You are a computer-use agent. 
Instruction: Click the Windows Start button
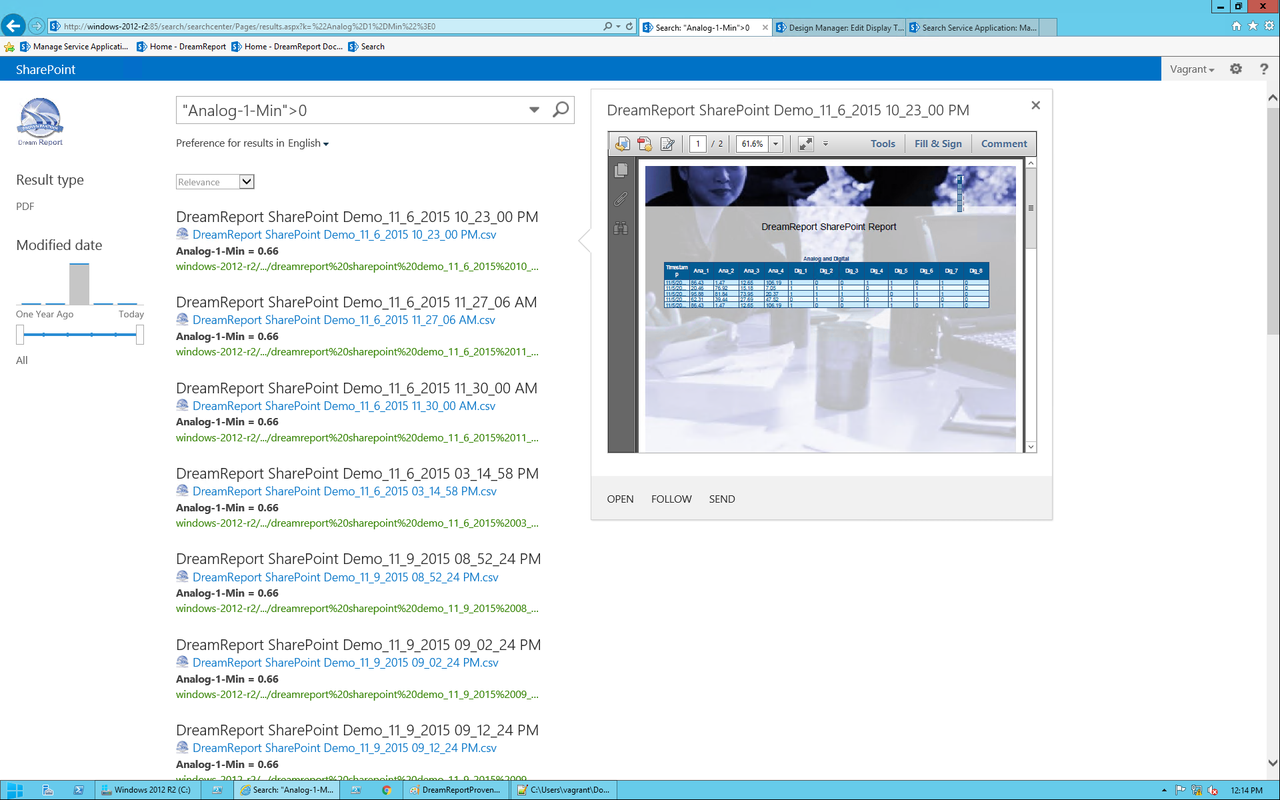point(16,790)
